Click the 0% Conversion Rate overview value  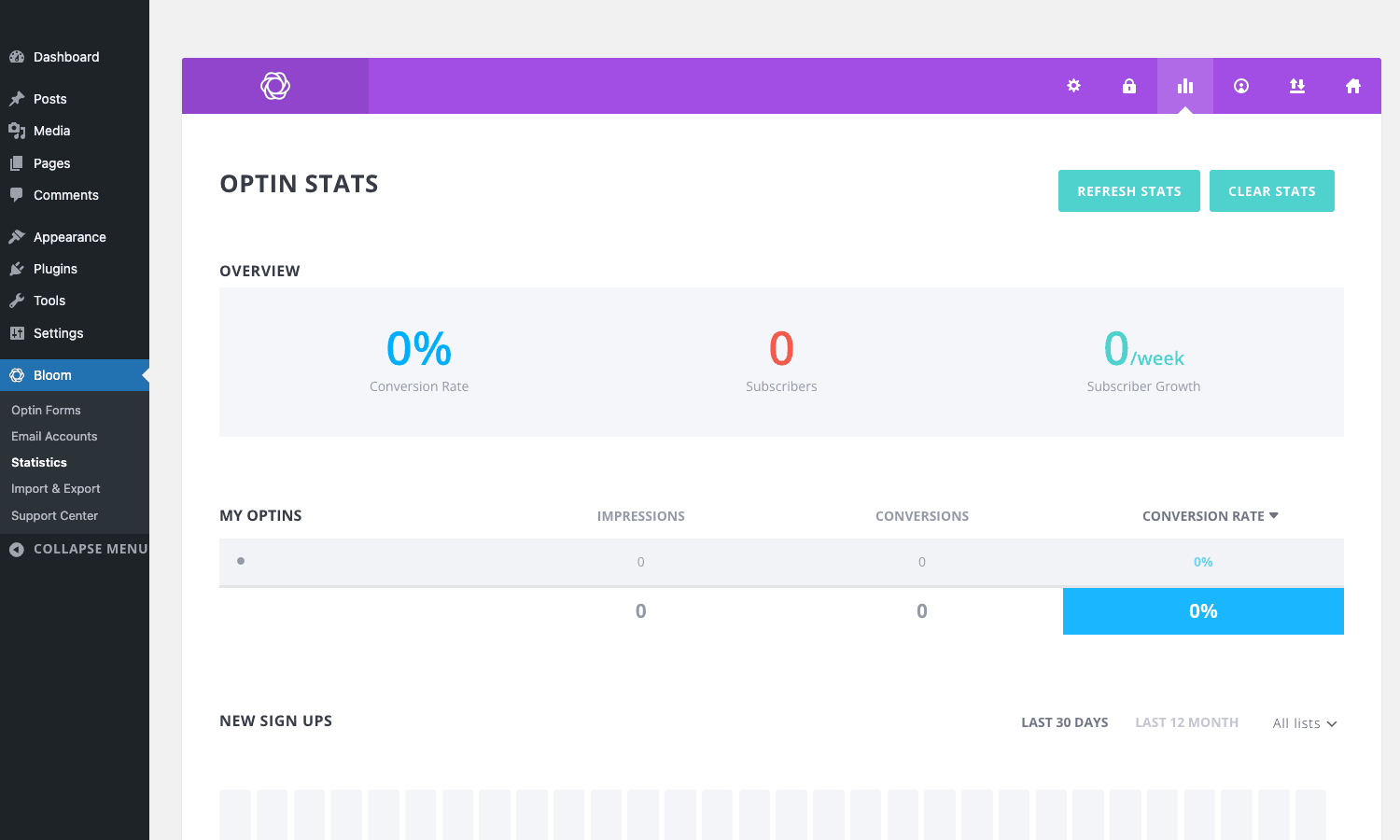tap(419, 349)
